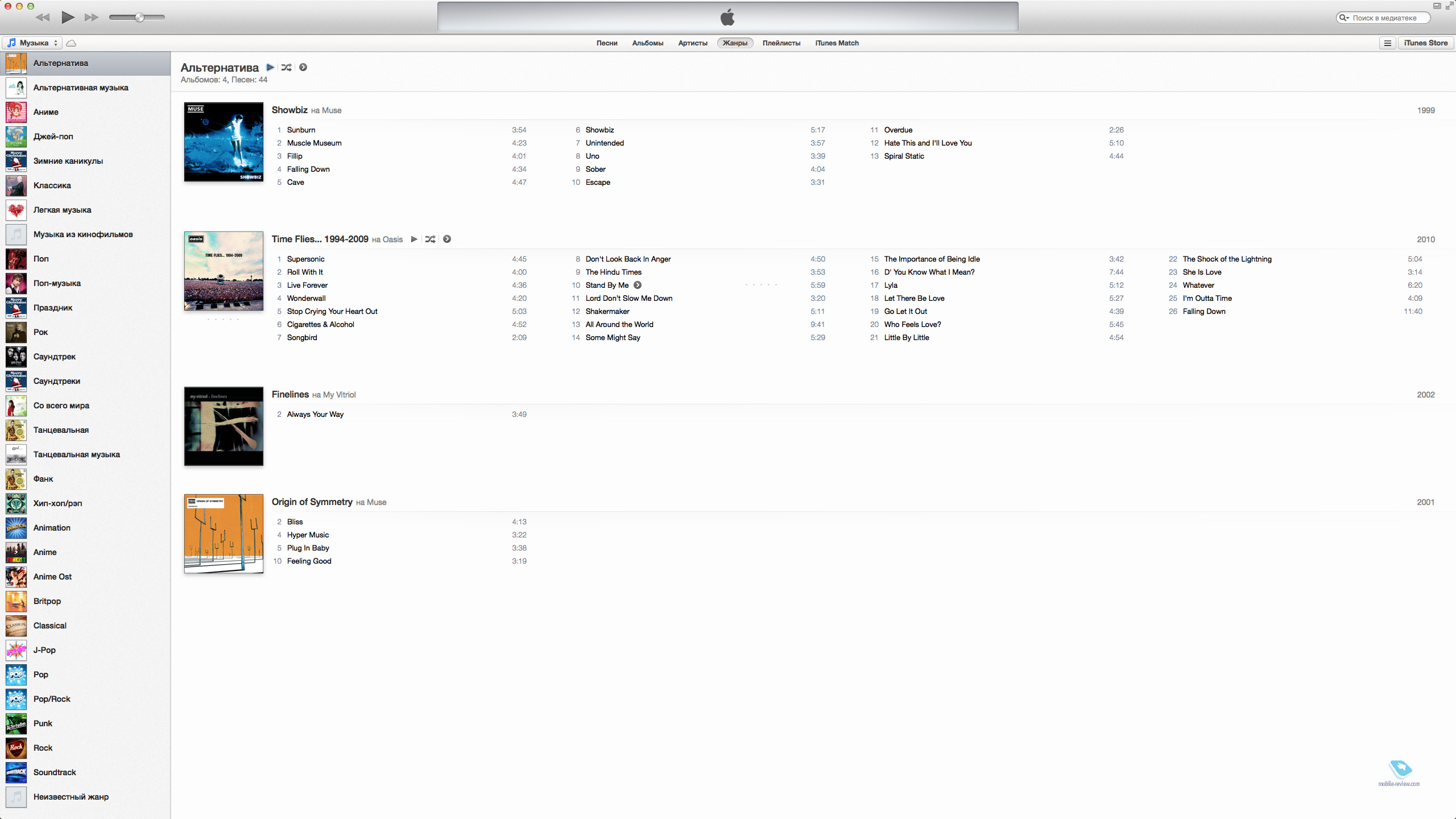Open arrow menu for Time Flies album
1456x819 pixels.
coord(447,239)
